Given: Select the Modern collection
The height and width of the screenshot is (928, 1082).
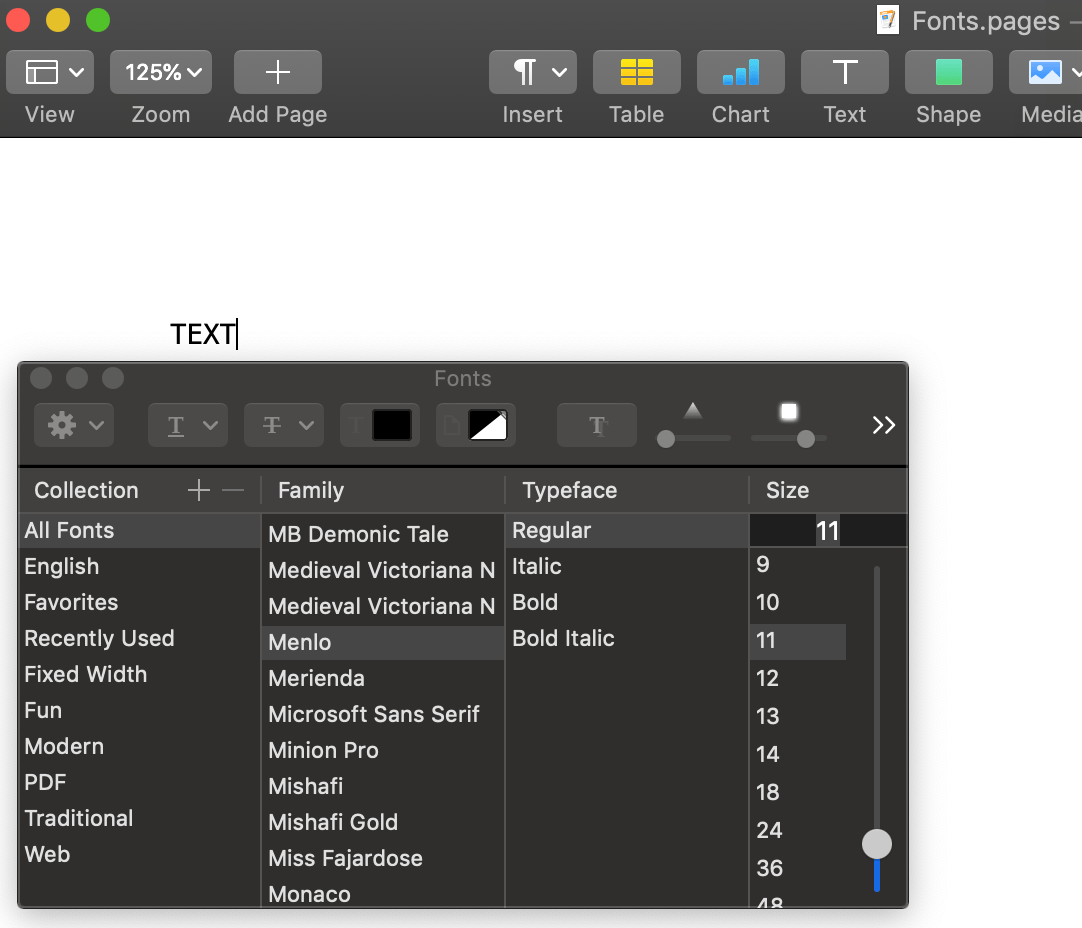Looking at the screenshot, I should (x=139, y=747).
